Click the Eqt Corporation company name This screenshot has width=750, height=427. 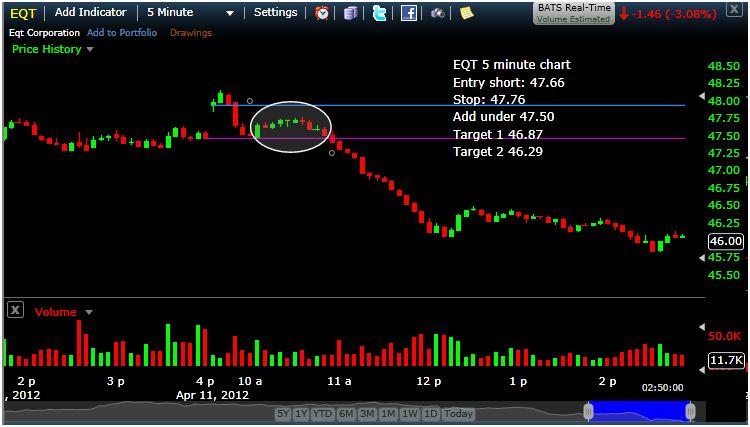point(44,33)
